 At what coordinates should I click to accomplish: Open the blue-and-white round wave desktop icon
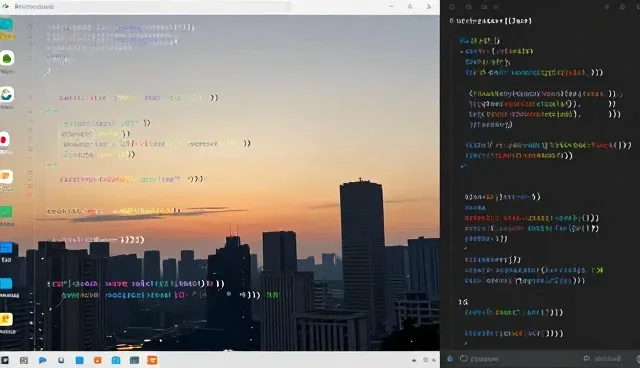(x=7, y=95)
